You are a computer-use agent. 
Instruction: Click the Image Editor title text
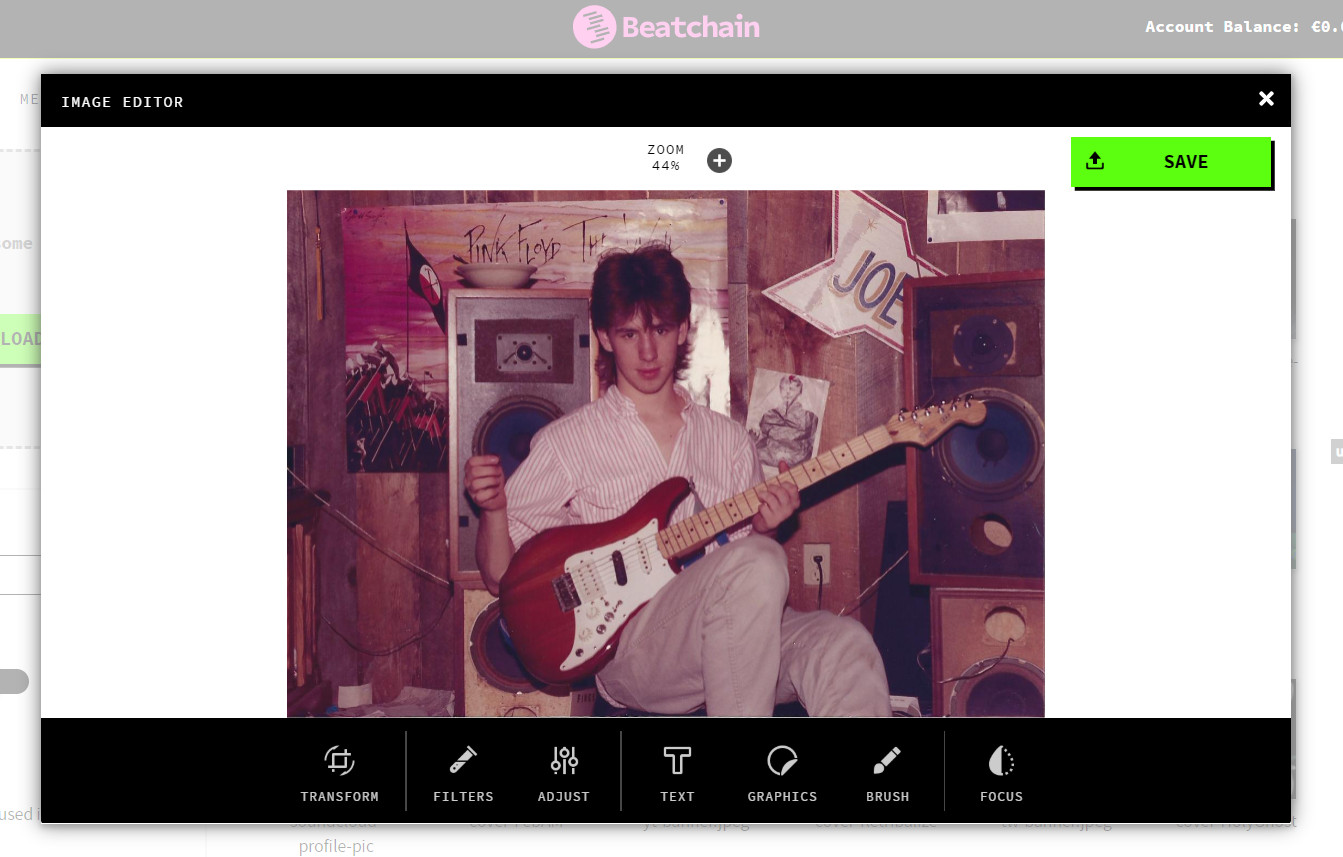[122, 102]
